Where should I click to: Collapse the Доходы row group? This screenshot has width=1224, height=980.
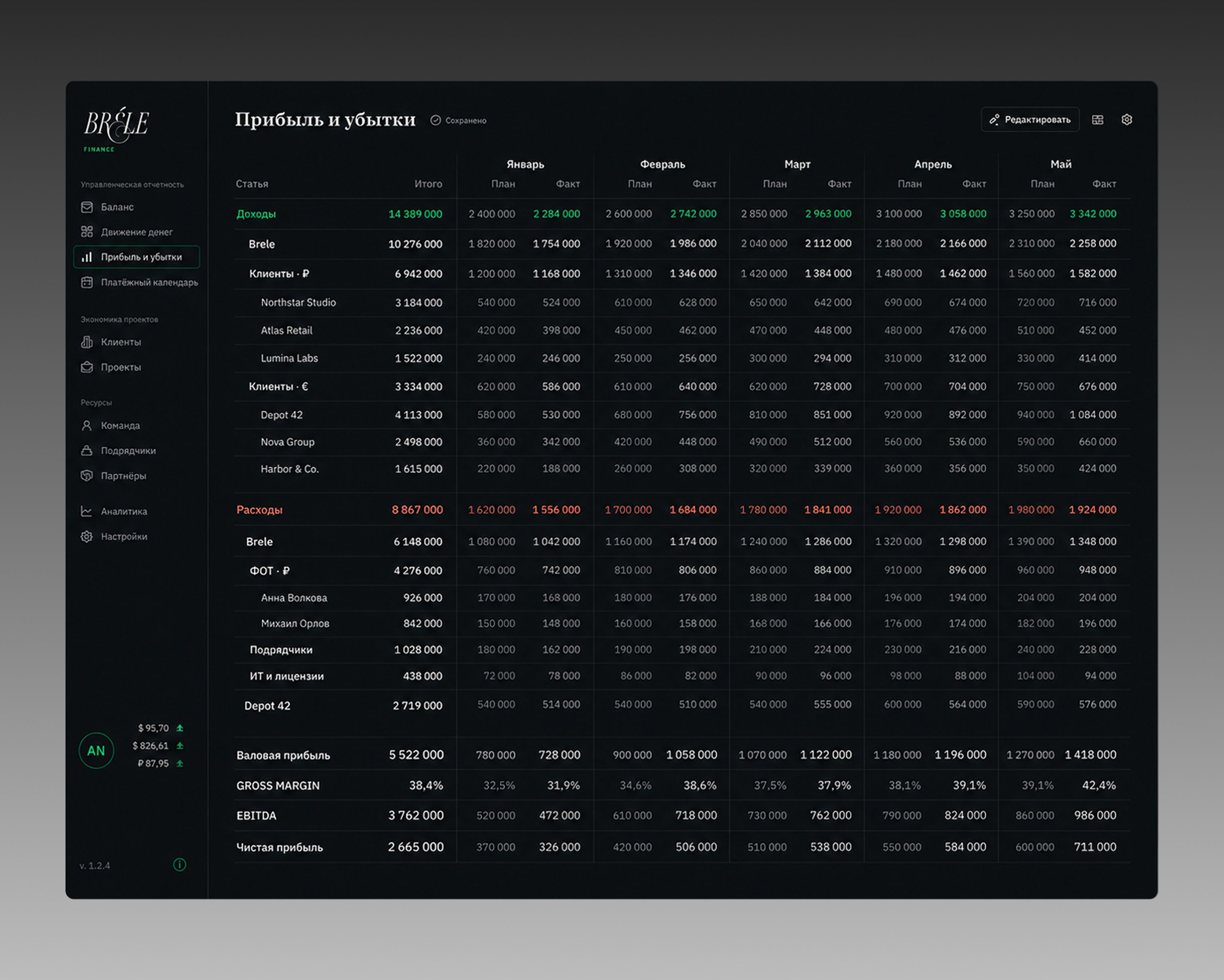click(x=256, y=214)
